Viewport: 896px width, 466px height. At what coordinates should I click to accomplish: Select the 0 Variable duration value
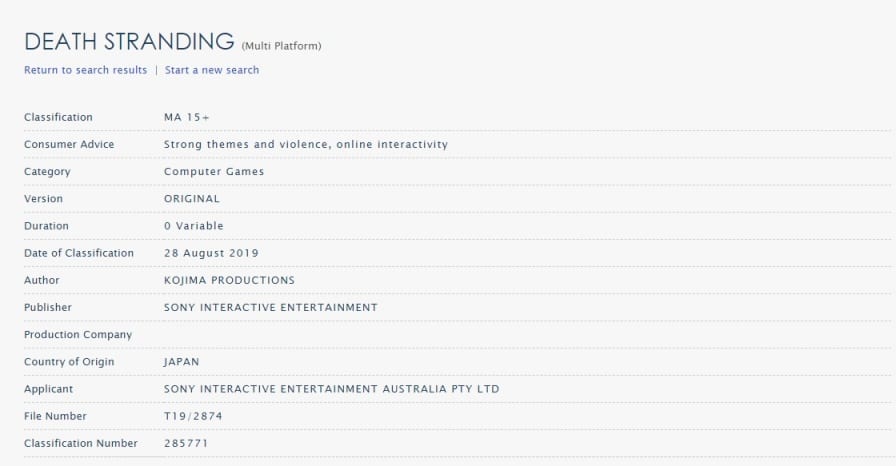coord(193,226)
